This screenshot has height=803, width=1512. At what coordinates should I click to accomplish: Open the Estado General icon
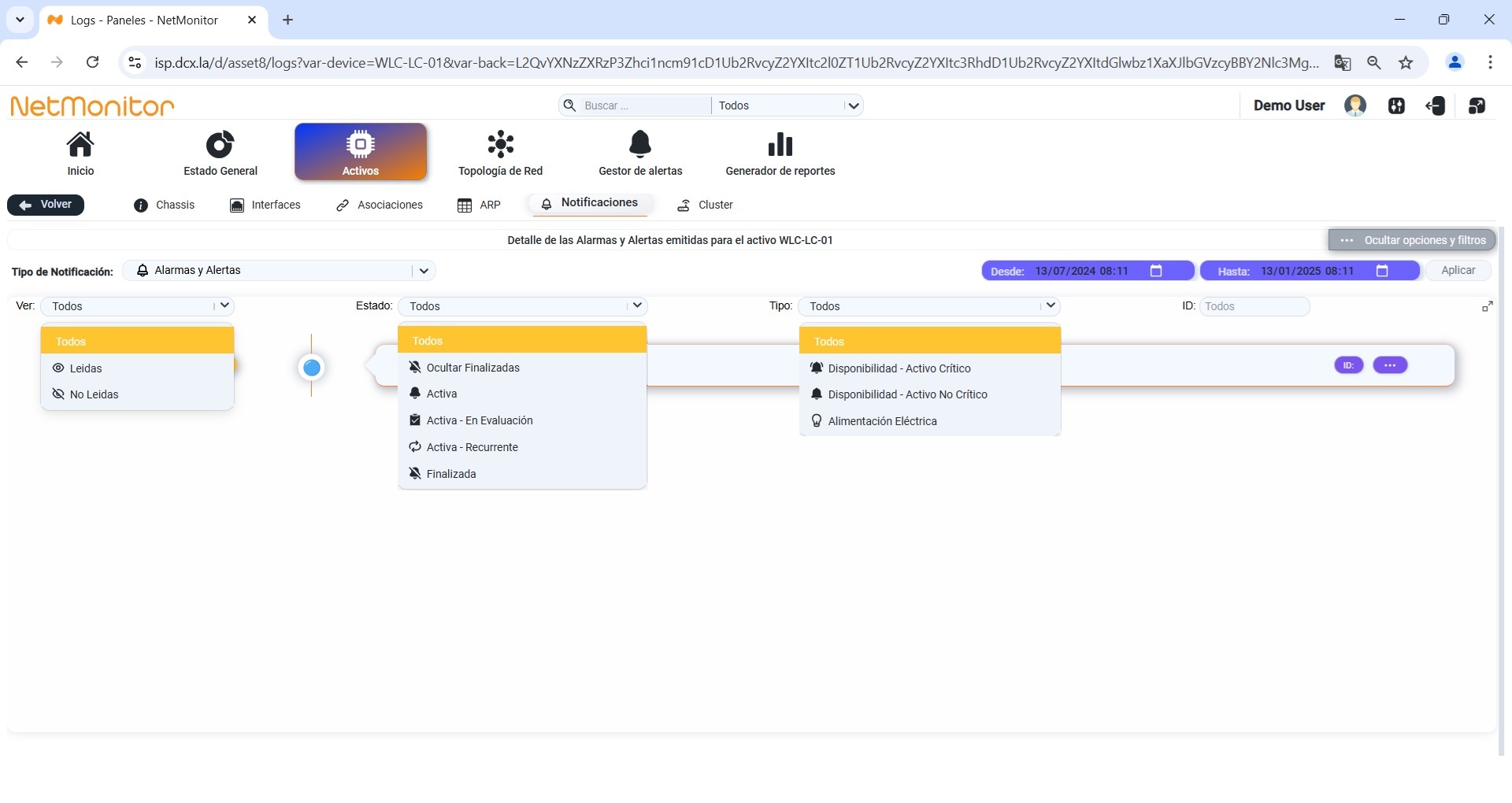[x=220, y=145]
